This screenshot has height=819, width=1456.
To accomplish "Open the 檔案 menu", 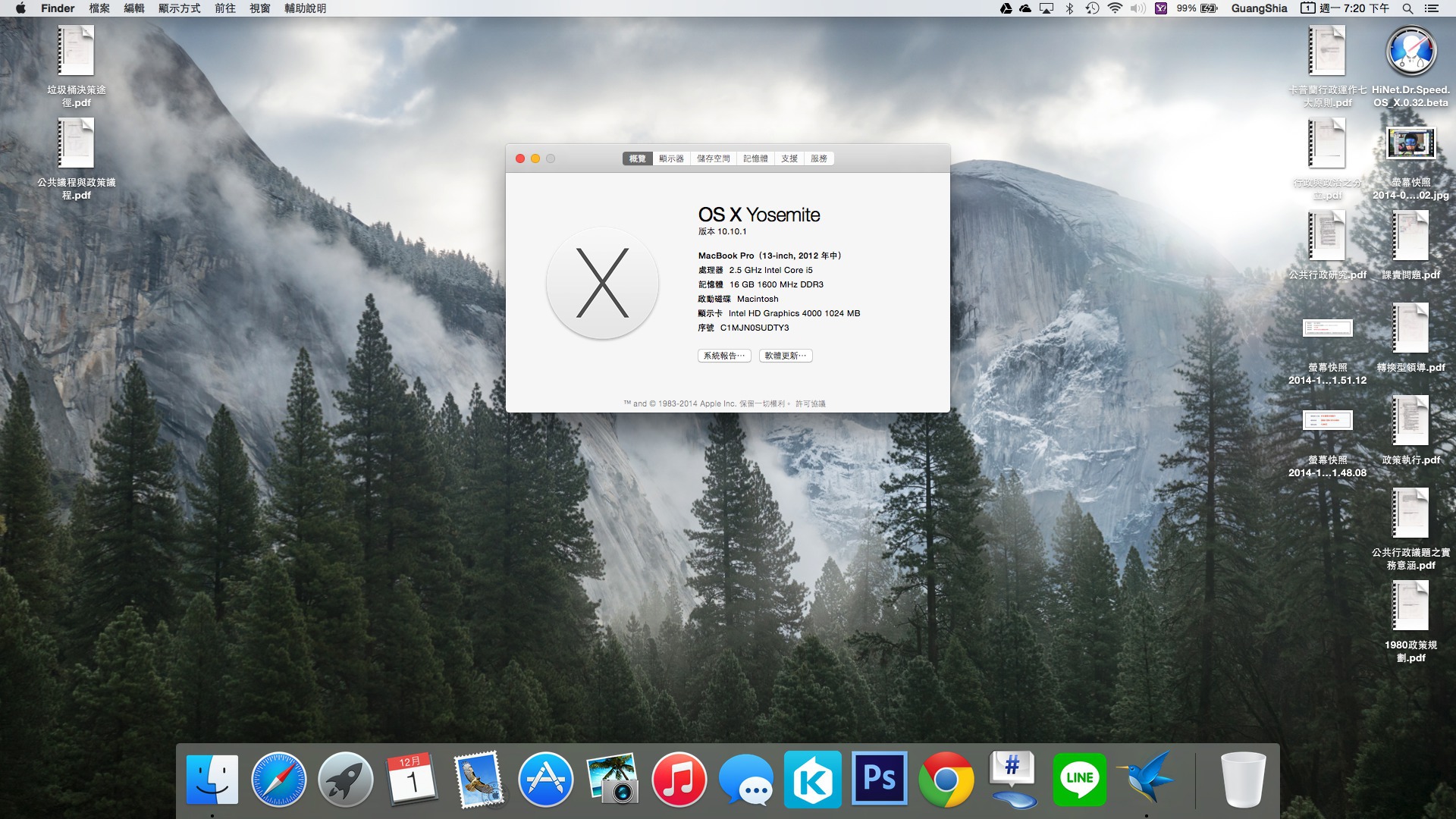I will (x=99, y=8).
